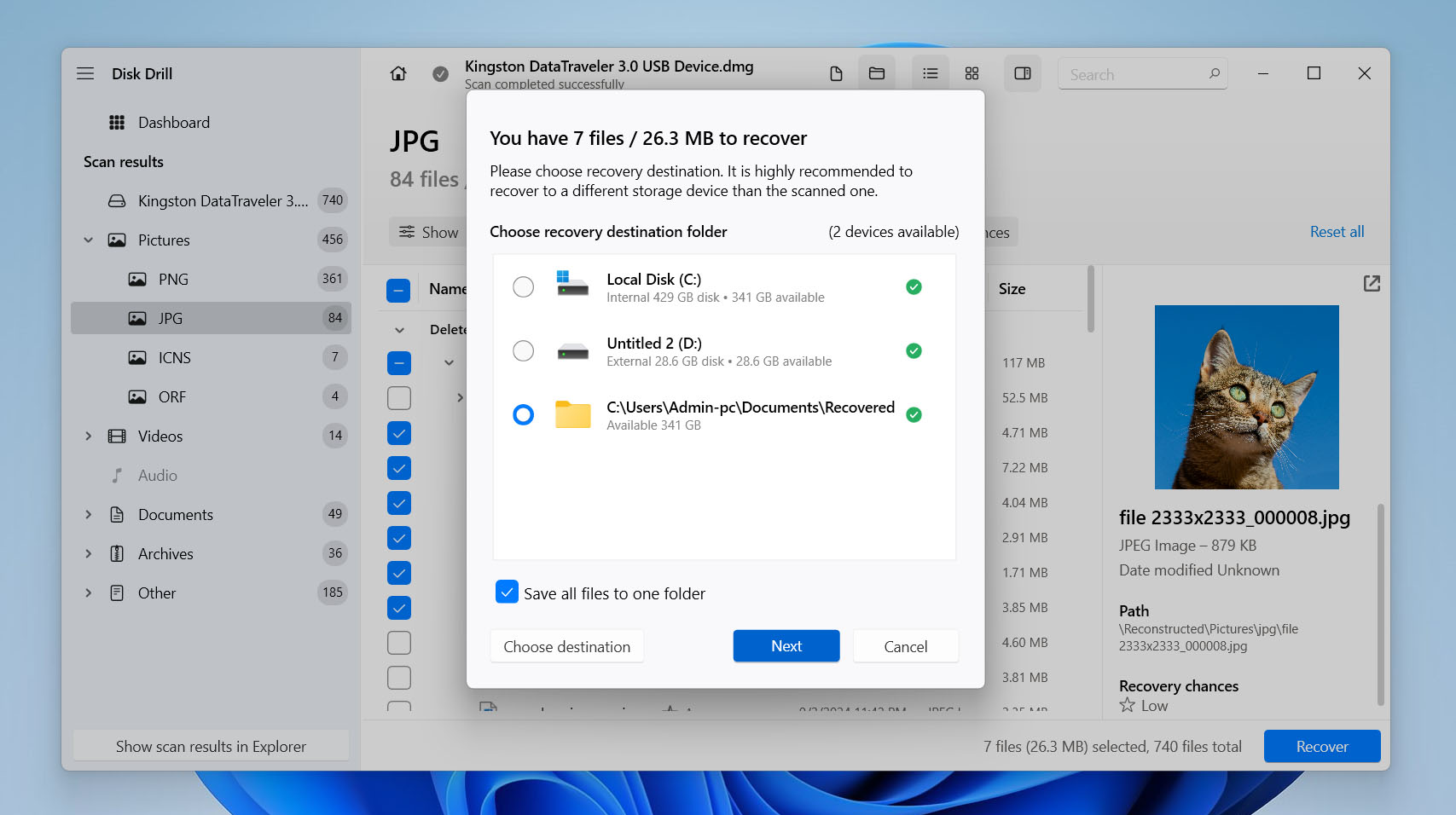The height and width of the screenshot is (815, 1456).
Task: Click the preview panel vertical scrollbar
Action: tap(1380, 604)
